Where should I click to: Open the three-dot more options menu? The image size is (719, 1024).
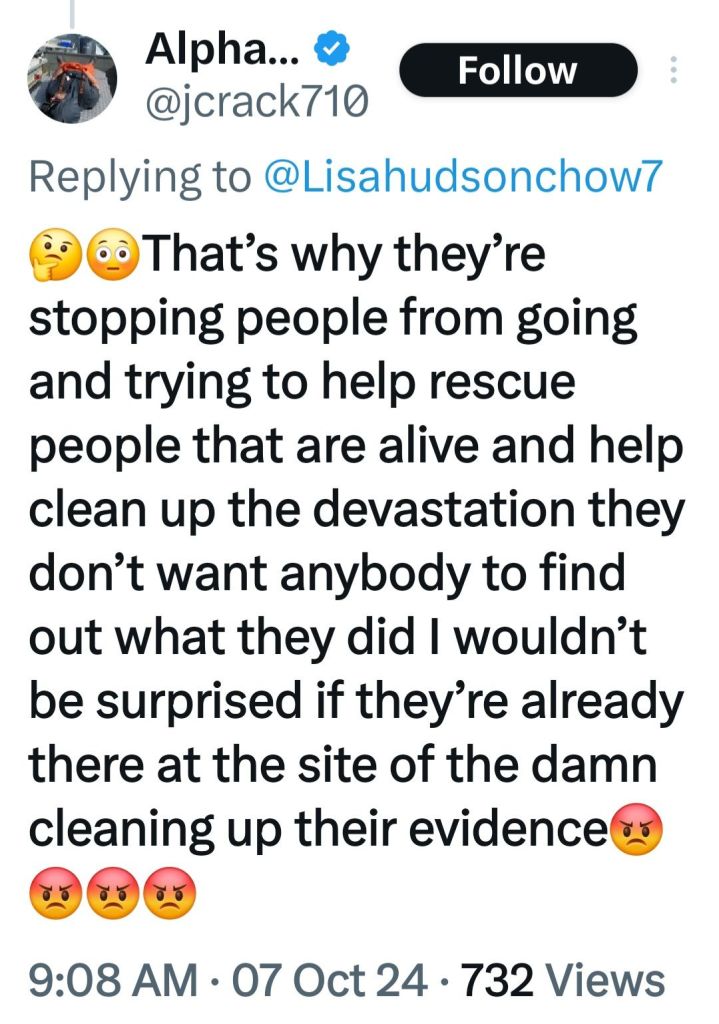tap(674, 70)
